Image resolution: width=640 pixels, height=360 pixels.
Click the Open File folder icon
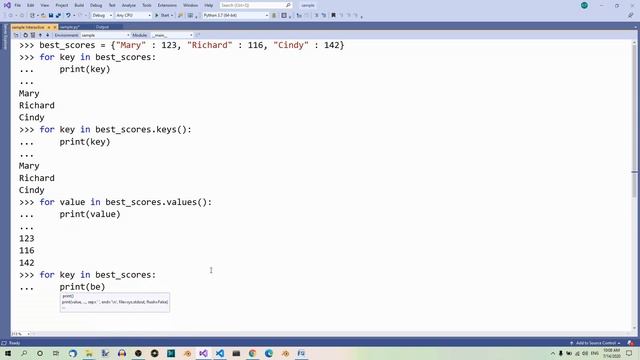(43, 15)
